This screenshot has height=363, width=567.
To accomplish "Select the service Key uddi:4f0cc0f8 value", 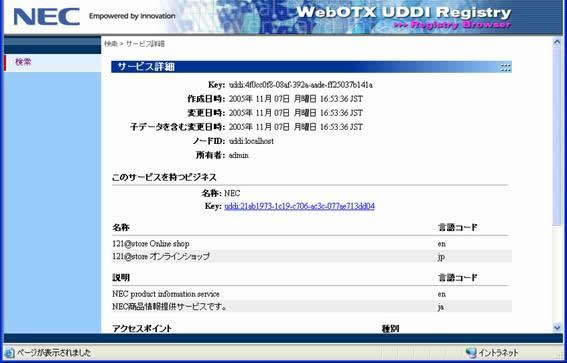I will [300, 85].
